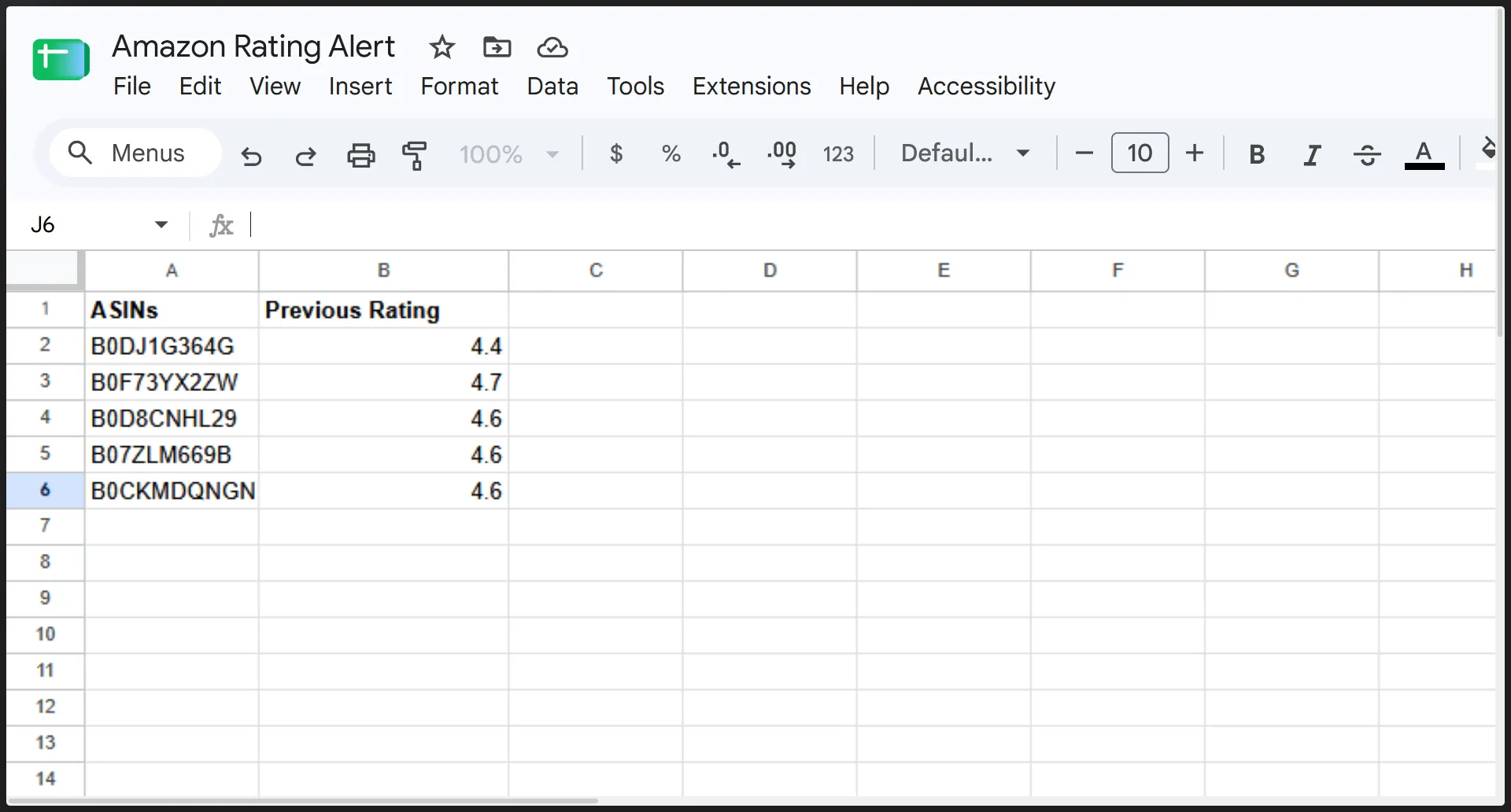Activate the paint format tool

(415, 154)
